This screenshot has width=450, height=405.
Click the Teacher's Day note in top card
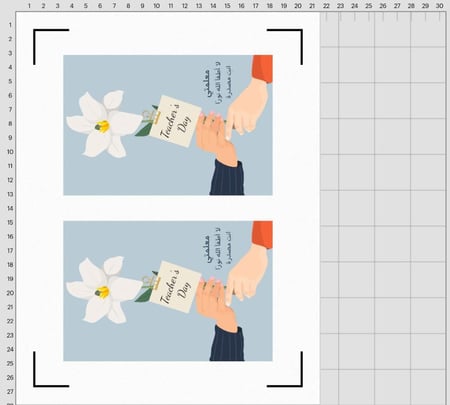tap(176, 121)
